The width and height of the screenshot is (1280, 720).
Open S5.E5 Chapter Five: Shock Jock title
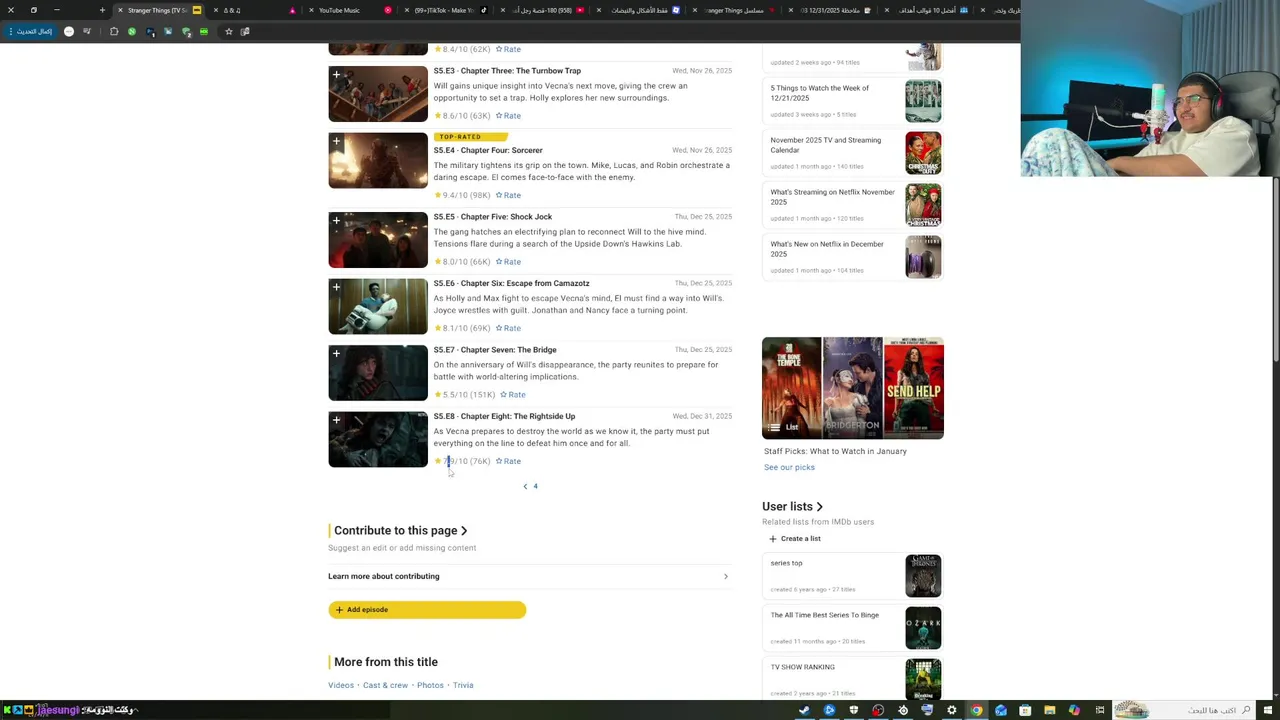pyautogui.click(x=493, y=217)
